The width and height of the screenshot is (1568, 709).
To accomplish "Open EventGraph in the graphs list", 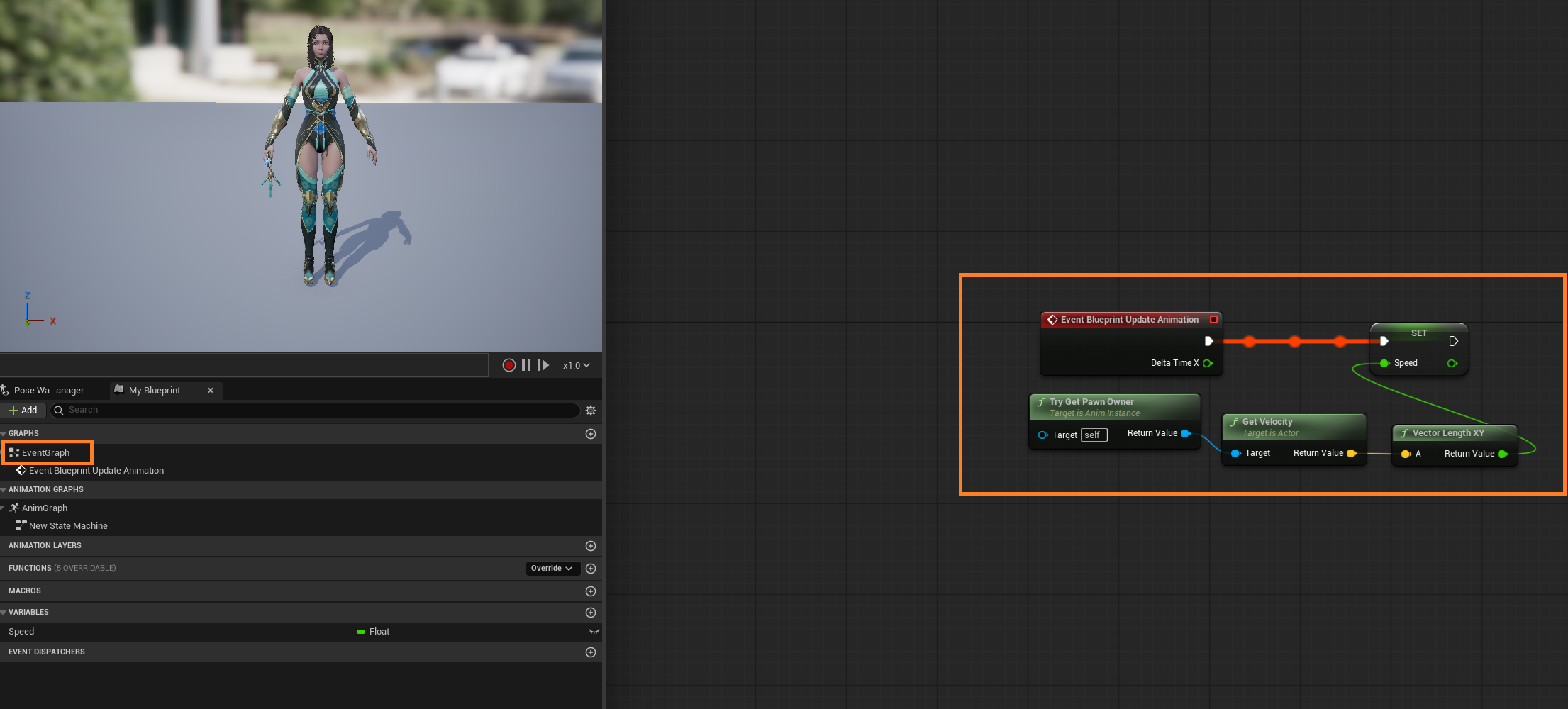I will pyautogui.click(x=46, y=452).
